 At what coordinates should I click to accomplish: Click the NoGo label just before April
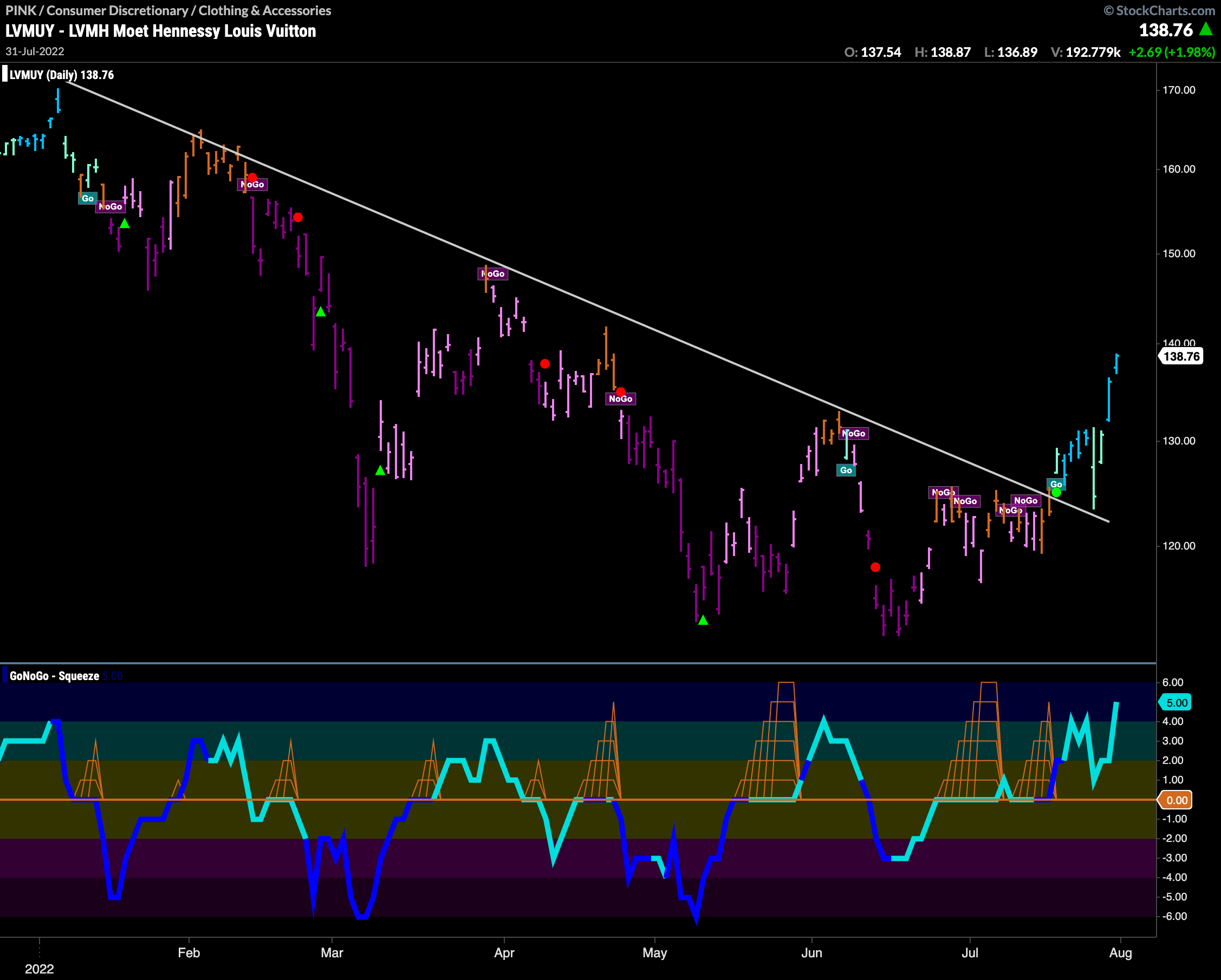coord(493,274)
